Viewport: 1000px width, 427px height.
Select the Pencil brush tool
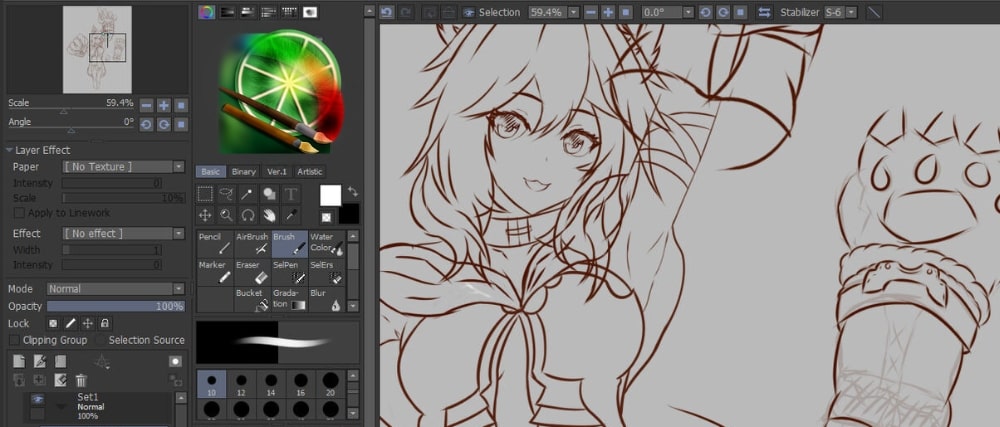214,243
